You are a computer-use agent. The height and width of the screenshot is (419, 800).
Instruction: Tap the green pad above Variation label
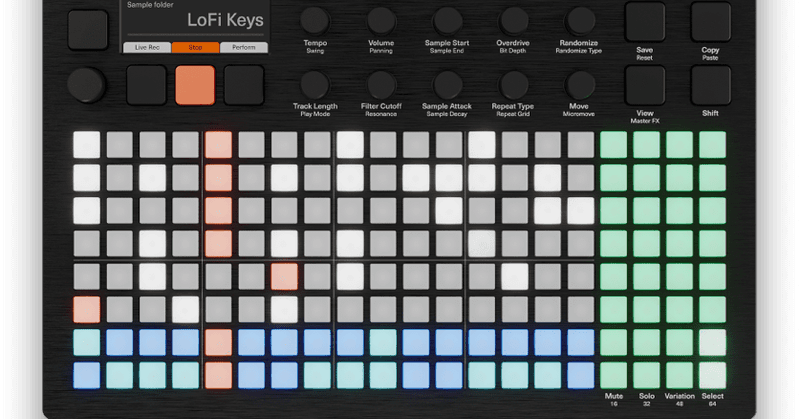pos(680,376)
